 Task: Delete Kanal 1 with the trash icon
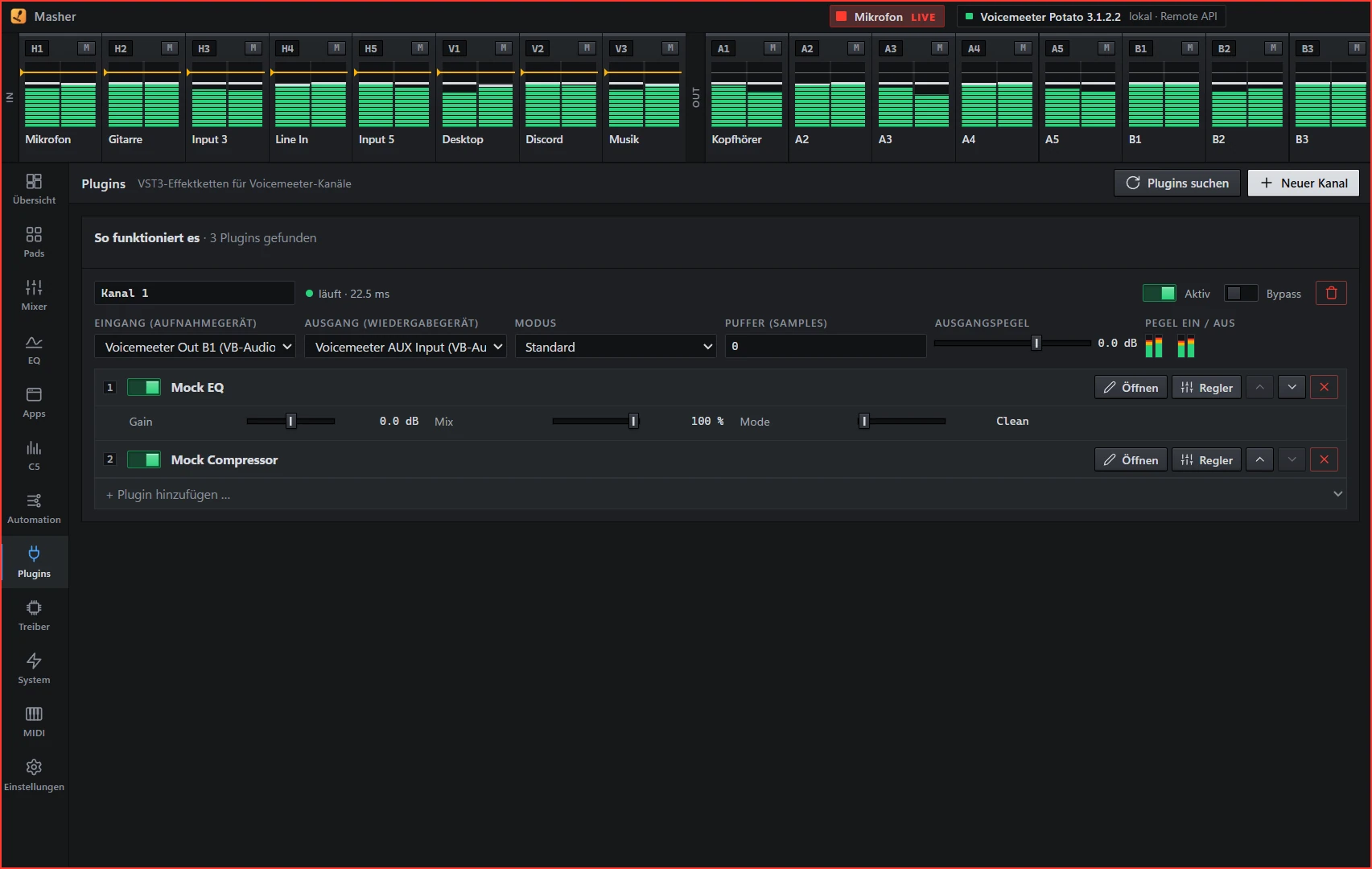point(1331,293)
